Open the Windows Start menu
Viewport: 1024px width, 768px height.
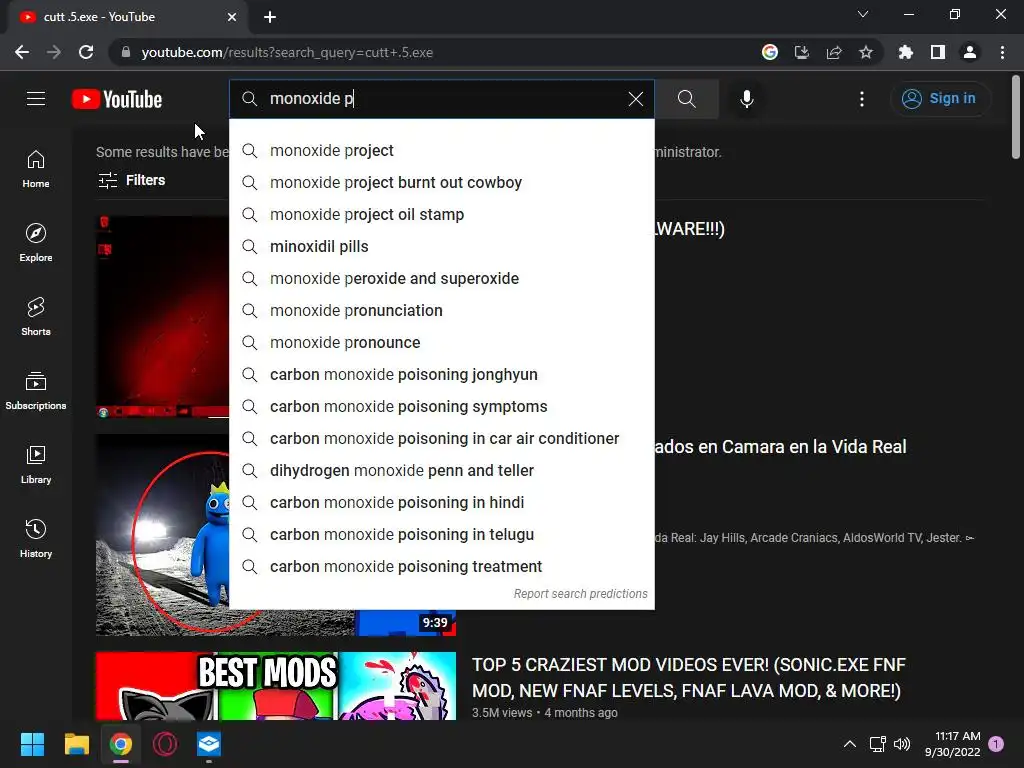32,744
